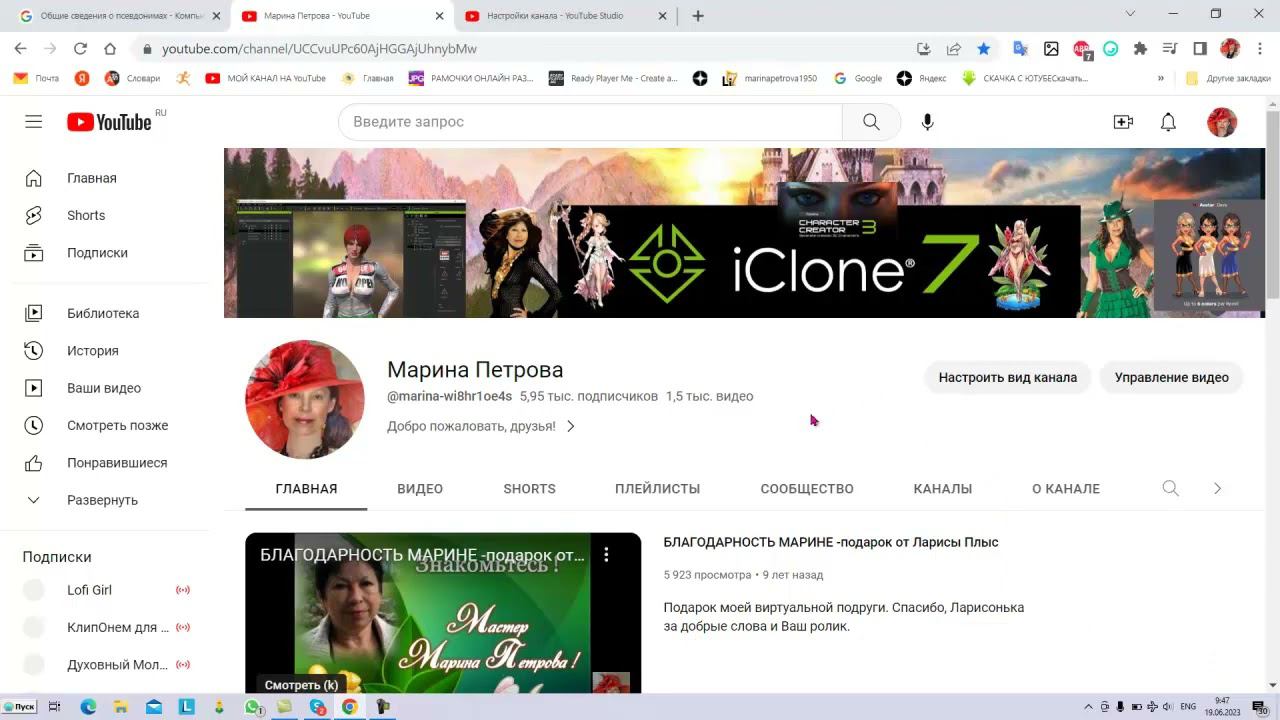Switch to the Настройки канала YouTube Studio tab
Screen dimensions: 1280x720
tap(568, 16)
